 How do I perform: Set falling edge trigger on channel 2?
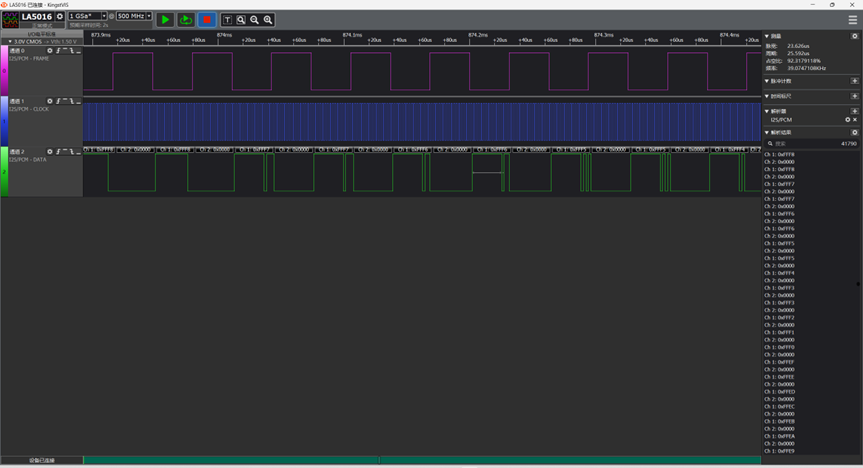(x=72, y=152)
